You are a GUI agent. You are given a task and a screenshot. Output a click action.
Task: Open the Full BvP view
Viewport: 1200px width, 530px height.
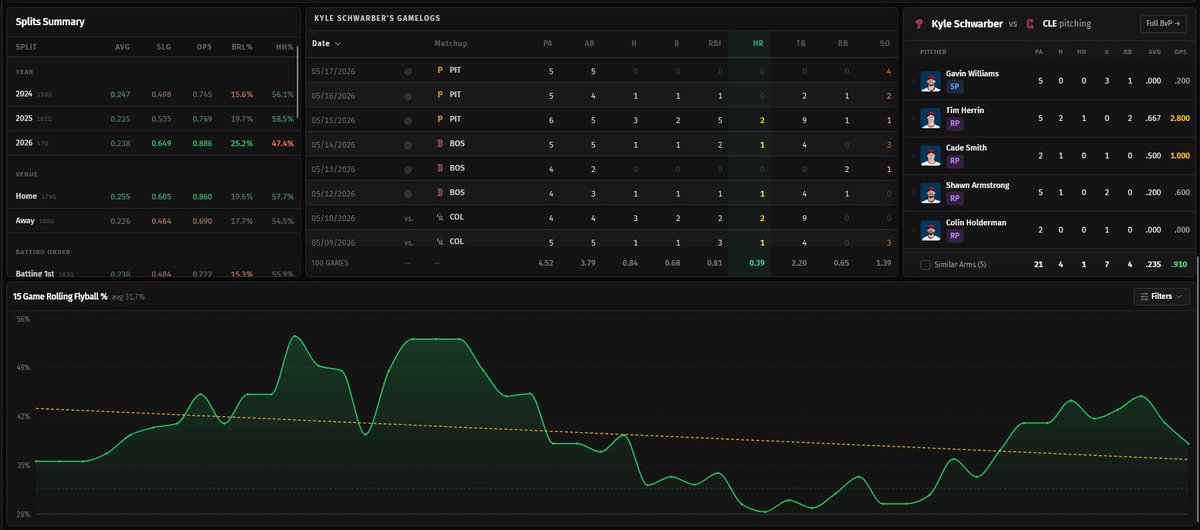coord(1163,23)
